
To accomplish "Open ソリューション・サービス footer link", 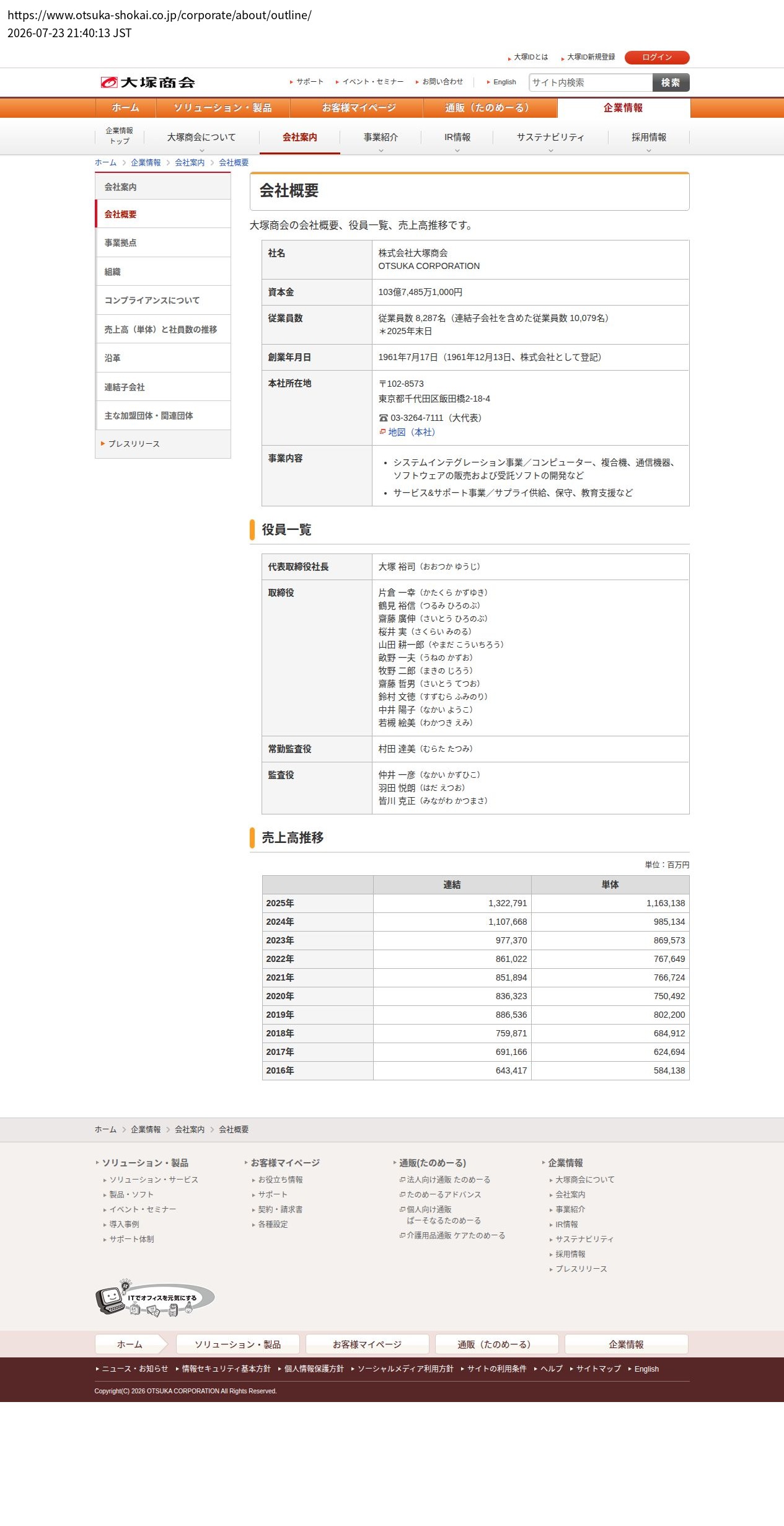I will [154, 1180].
